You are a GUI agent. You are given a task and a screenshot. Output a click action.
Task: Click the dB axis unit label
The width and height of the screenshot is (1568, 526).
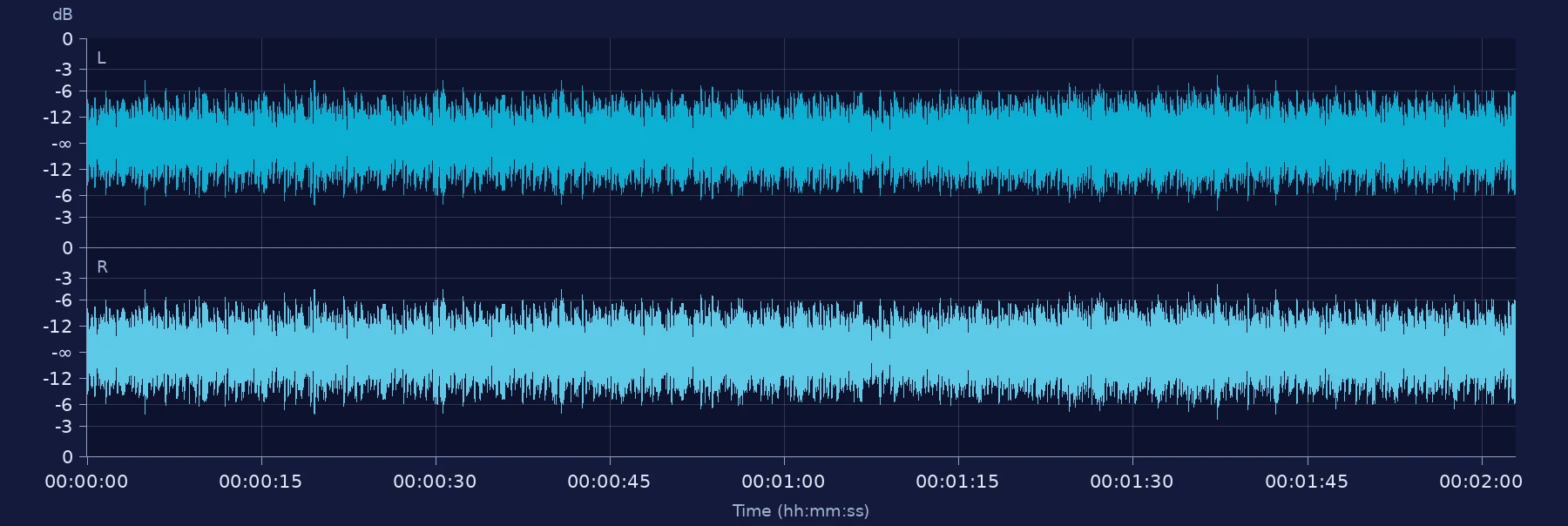pos(63,15)
